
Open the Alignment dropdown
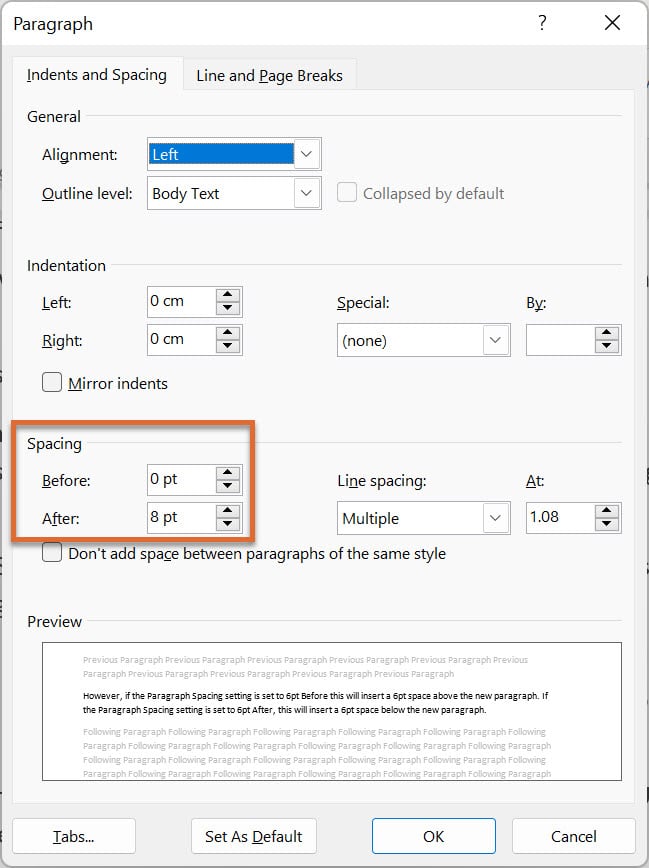click(307, 154)
